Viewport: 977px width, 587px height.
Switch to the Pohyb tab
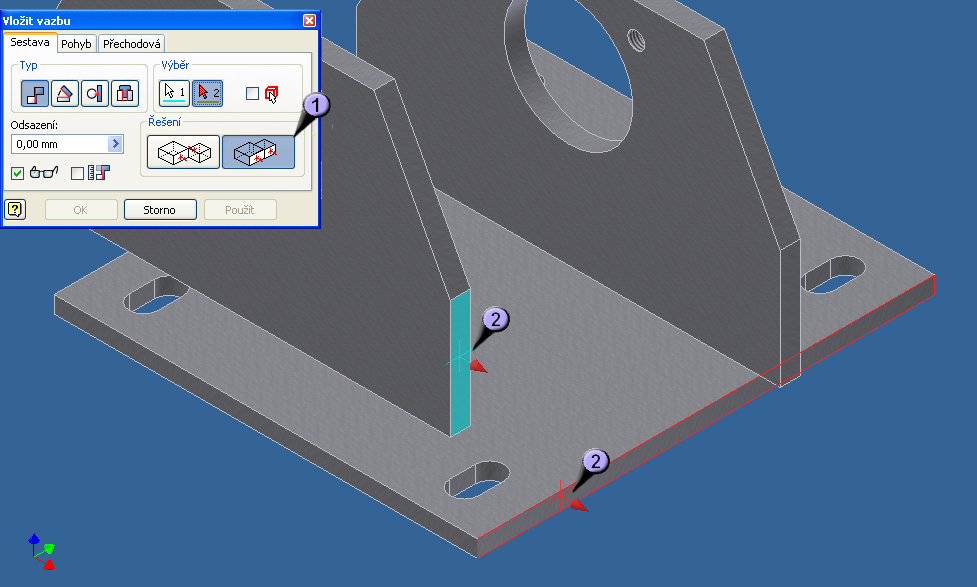[x=77, y=44]
